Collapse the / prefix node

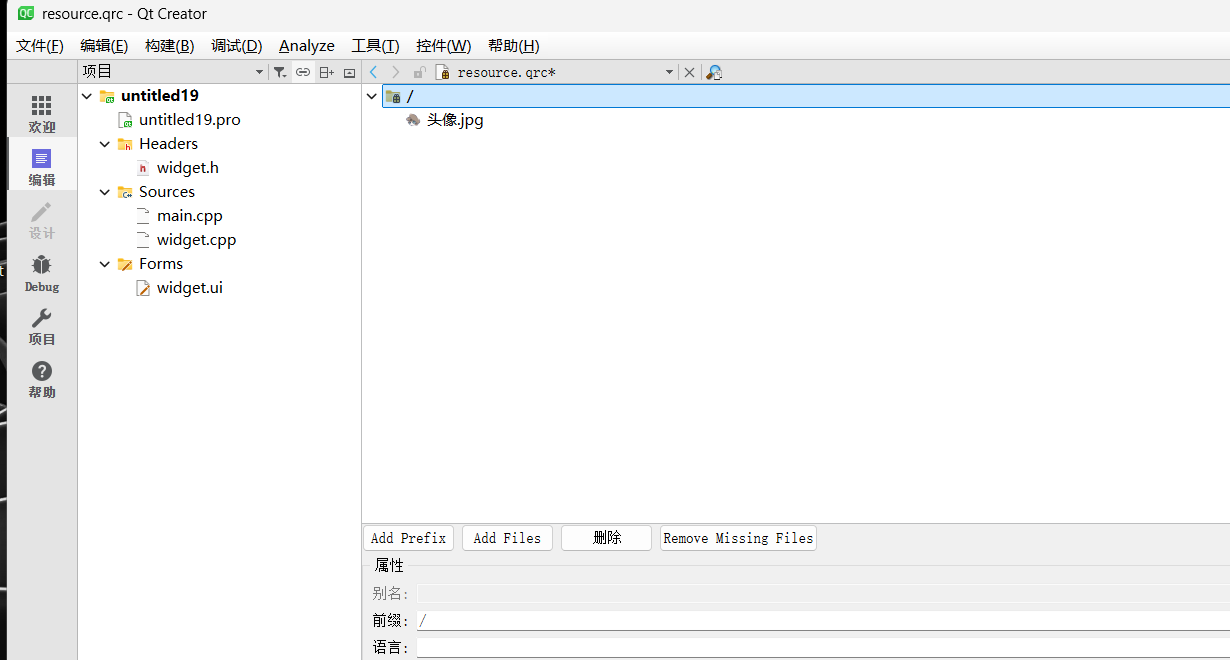(x=372, y=96)
